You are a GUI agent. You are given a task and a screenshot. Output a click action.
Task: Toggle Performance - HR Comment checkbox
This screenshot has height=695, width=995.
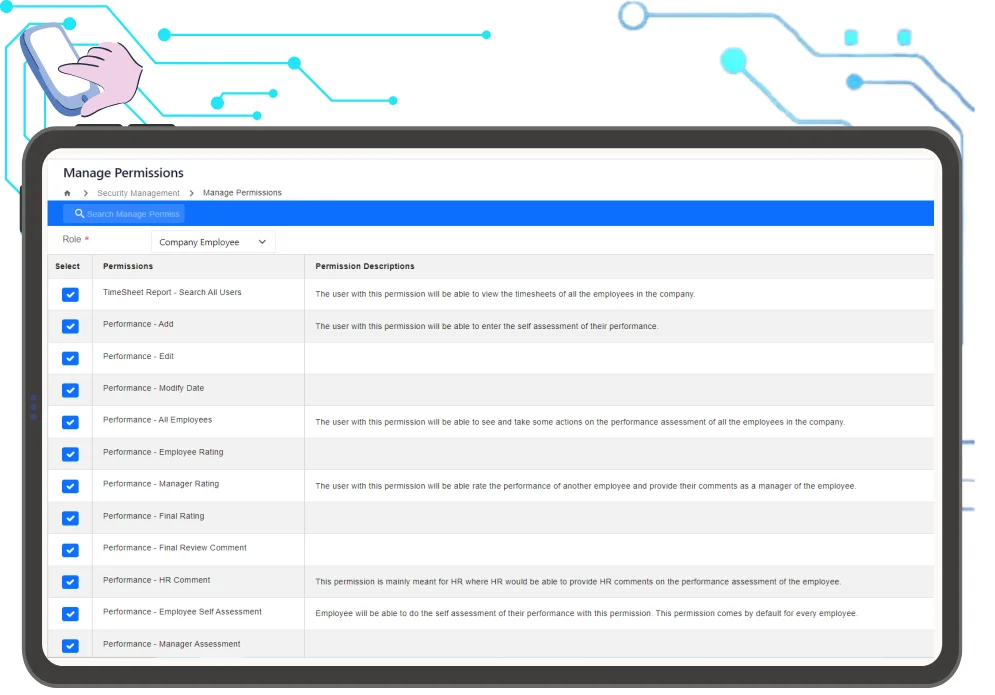click(x=70, y=582)
